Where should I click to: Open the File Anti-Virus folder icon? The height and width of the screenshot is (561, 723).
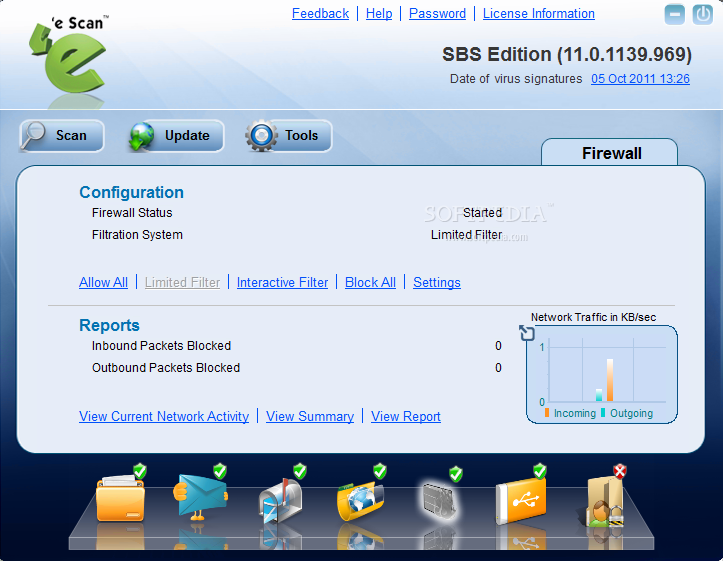click(x=120, y=499)
